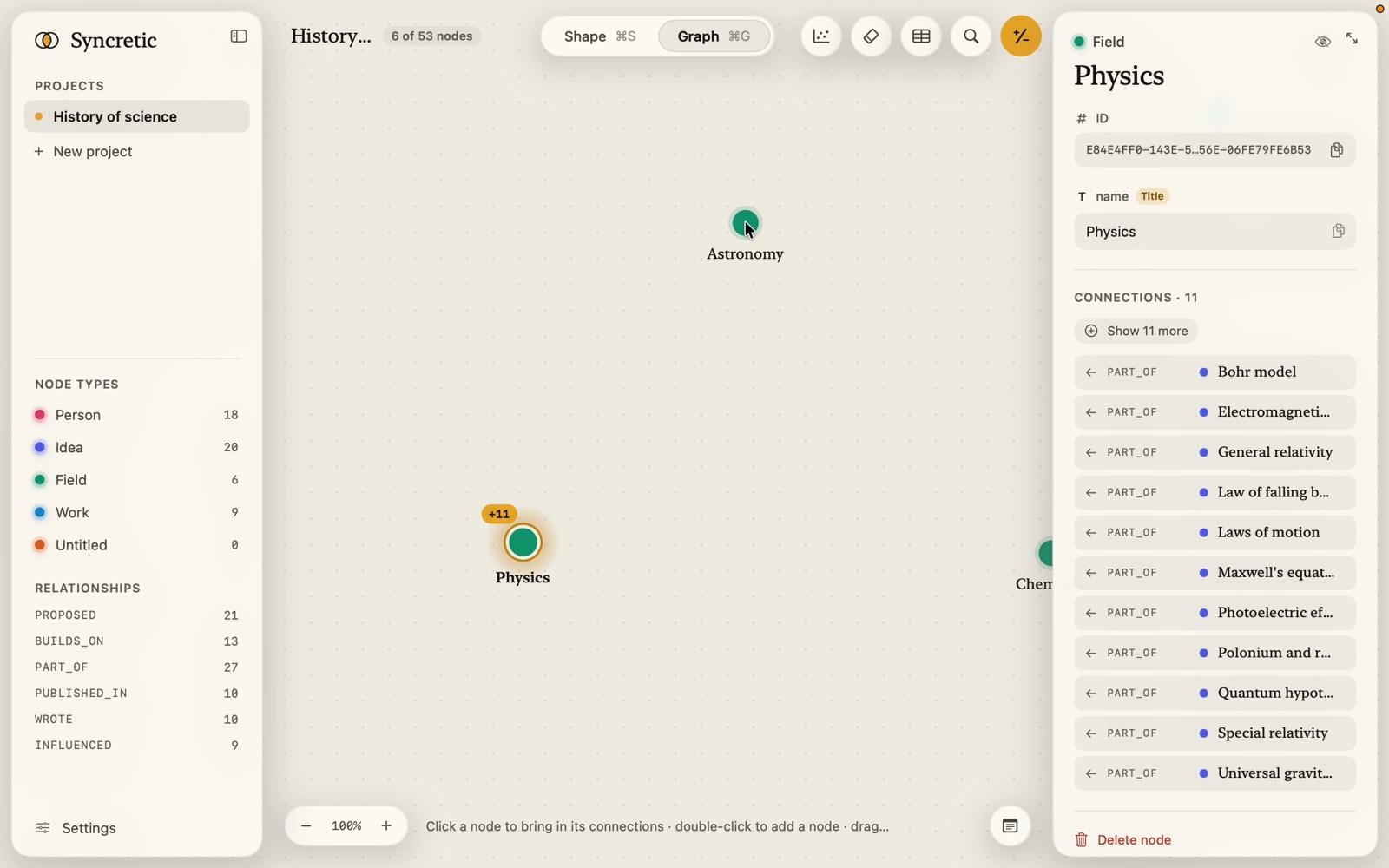This screenshot has width=1389, height=868.
Task: Open Electromagnetism connection row
Action: [x=1215, y=412]
